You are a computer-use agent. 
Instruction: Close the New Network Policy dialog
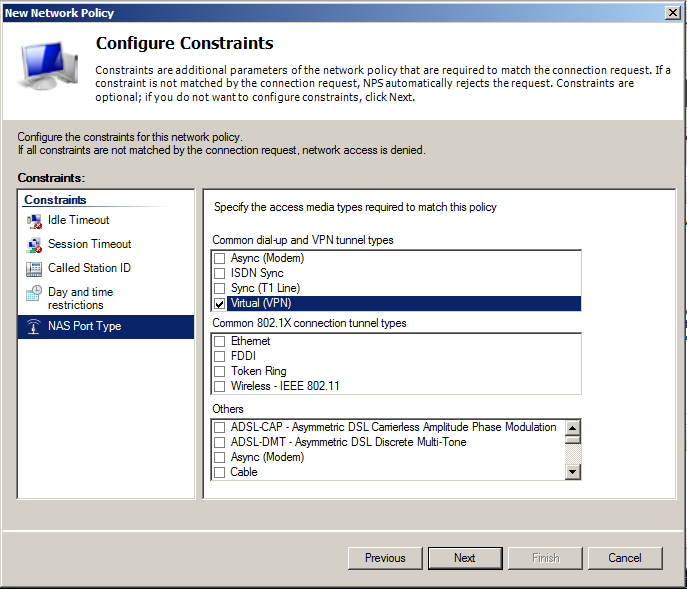click(x=673, y=13)
